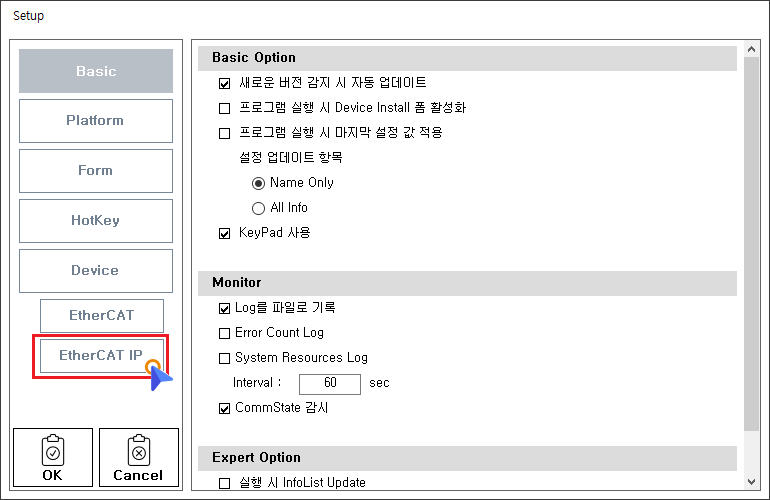The image size is (770, 500).
Task: Click the EtherCAT IP button
Action: coord(101,355)
